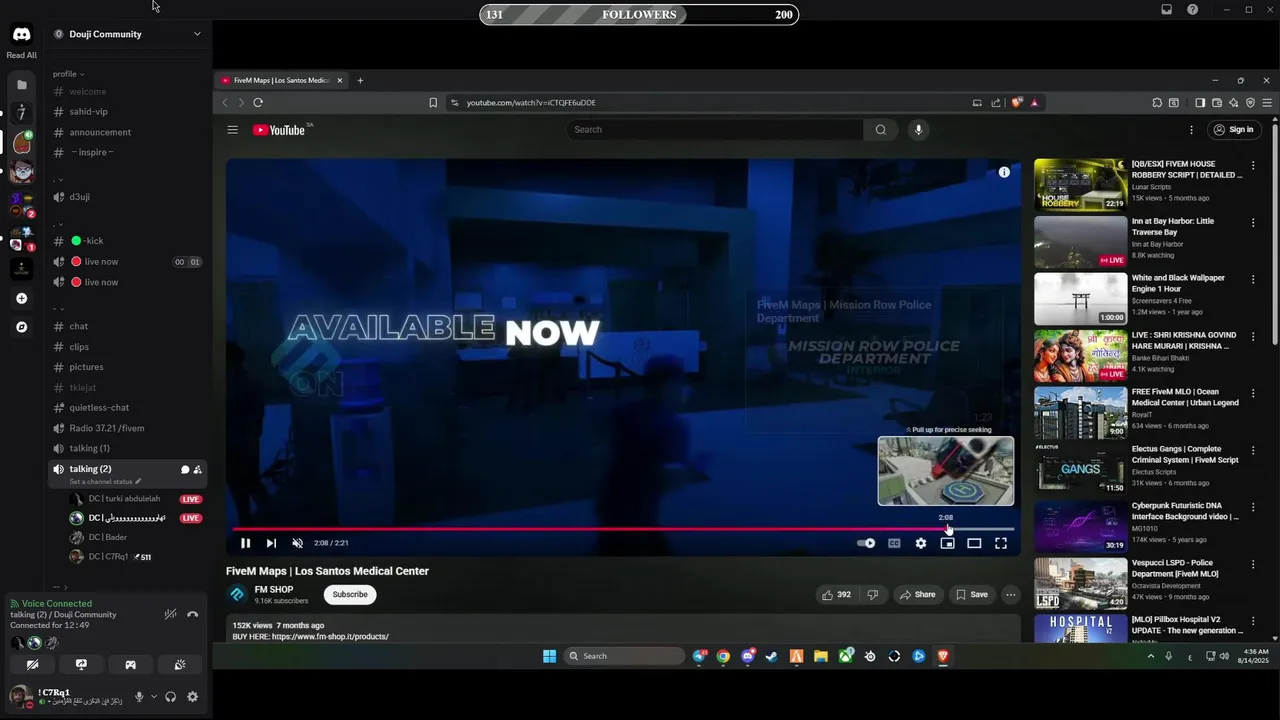
Task: Subscribe to FM SHOP channel
Action: pos(350,594)
